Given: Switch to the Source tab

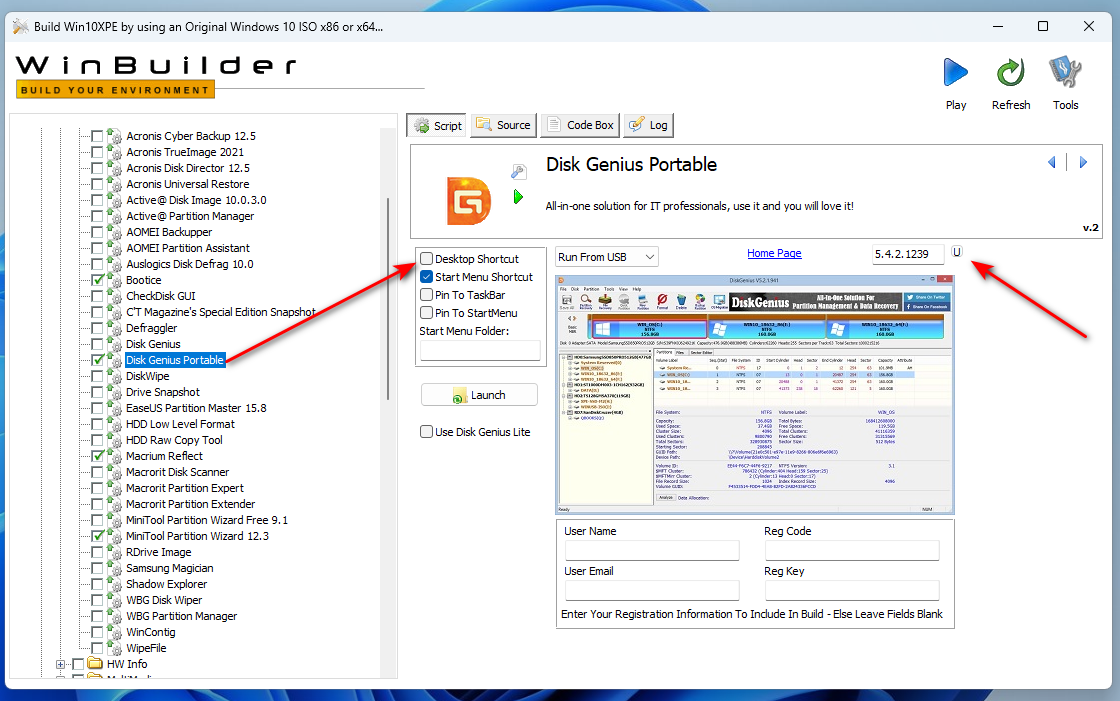Looking at the screenshot, I should tap(504, 125).
